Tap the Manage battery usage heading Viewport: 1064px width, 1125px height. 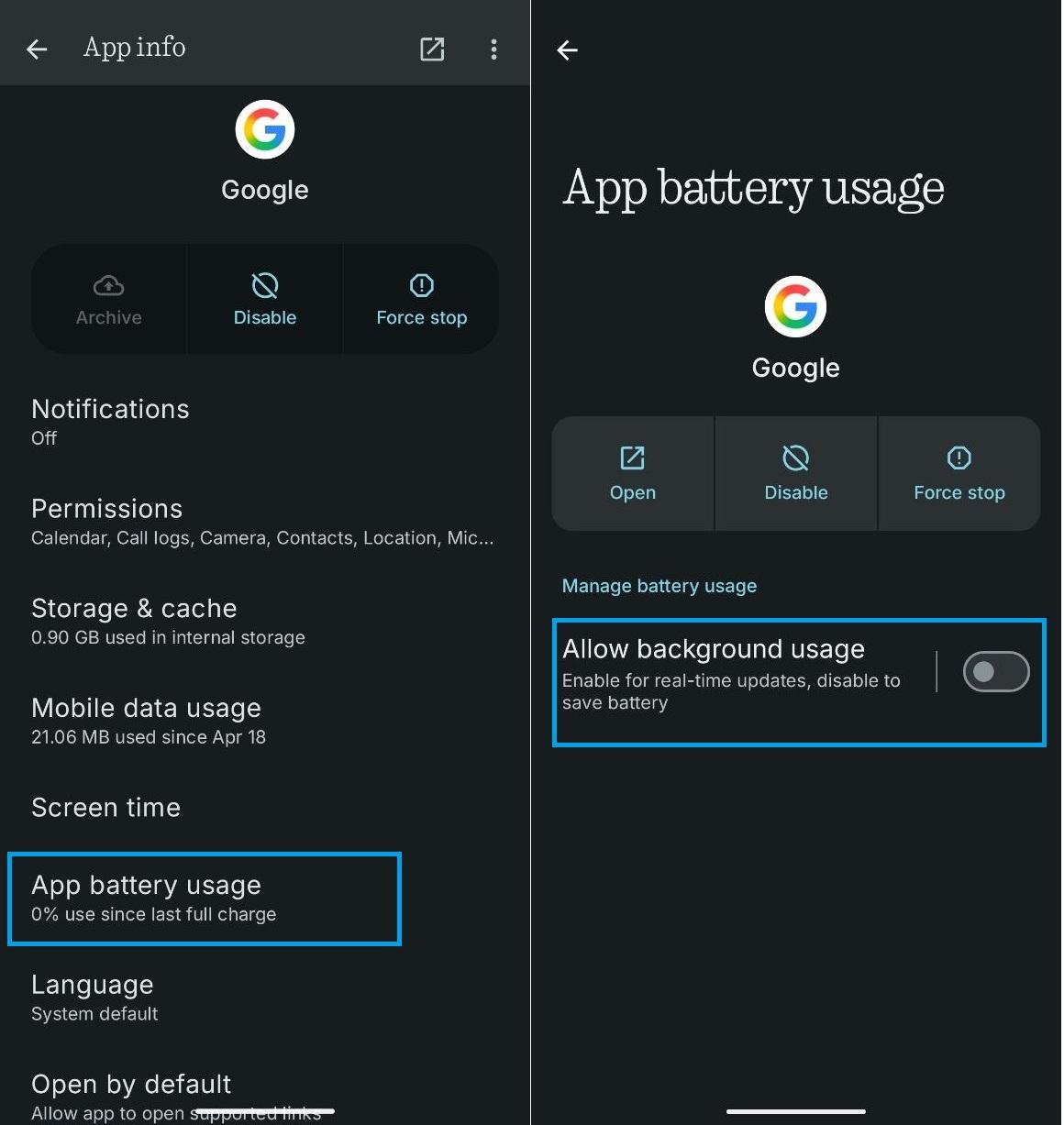(659, 586)
